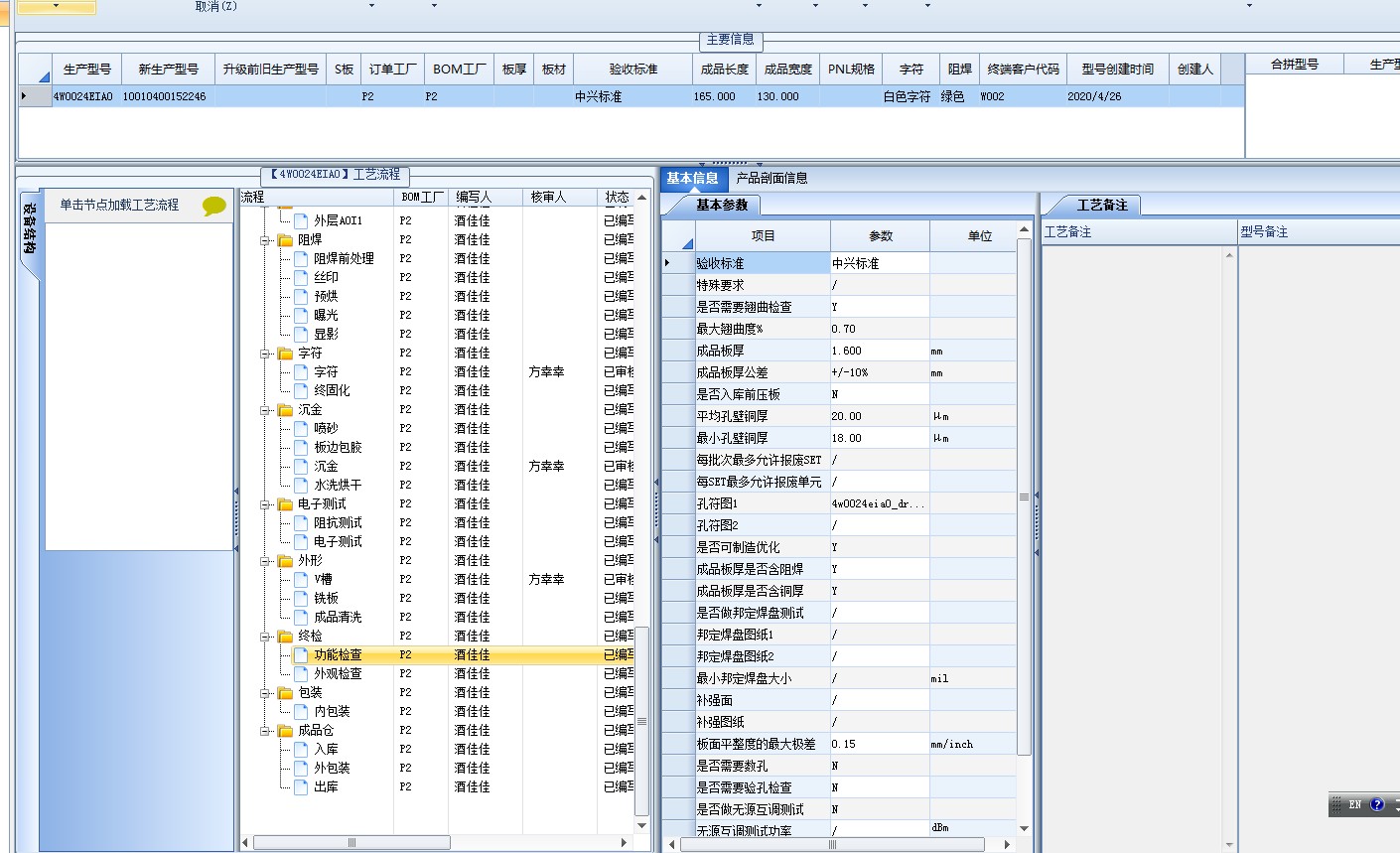This screenshot has height=853, width=1400.
Task: Click the 取消(Z) menu item
Action: click(216, 6)
